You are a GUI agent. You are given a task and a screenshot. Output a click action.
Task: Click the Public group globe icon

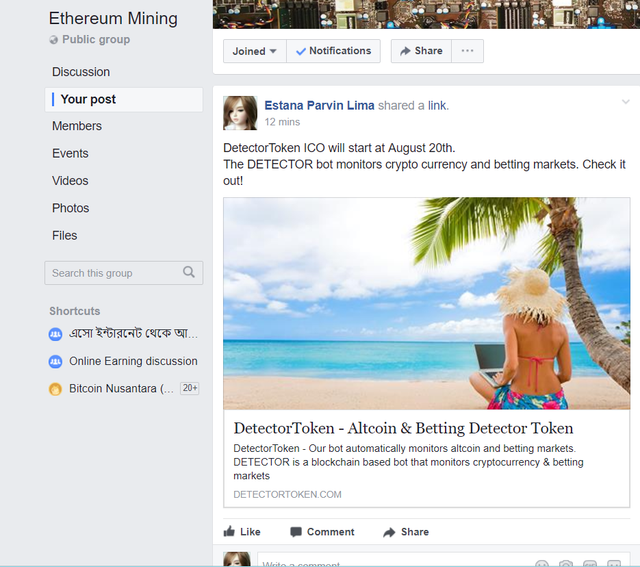click(53, 40)
